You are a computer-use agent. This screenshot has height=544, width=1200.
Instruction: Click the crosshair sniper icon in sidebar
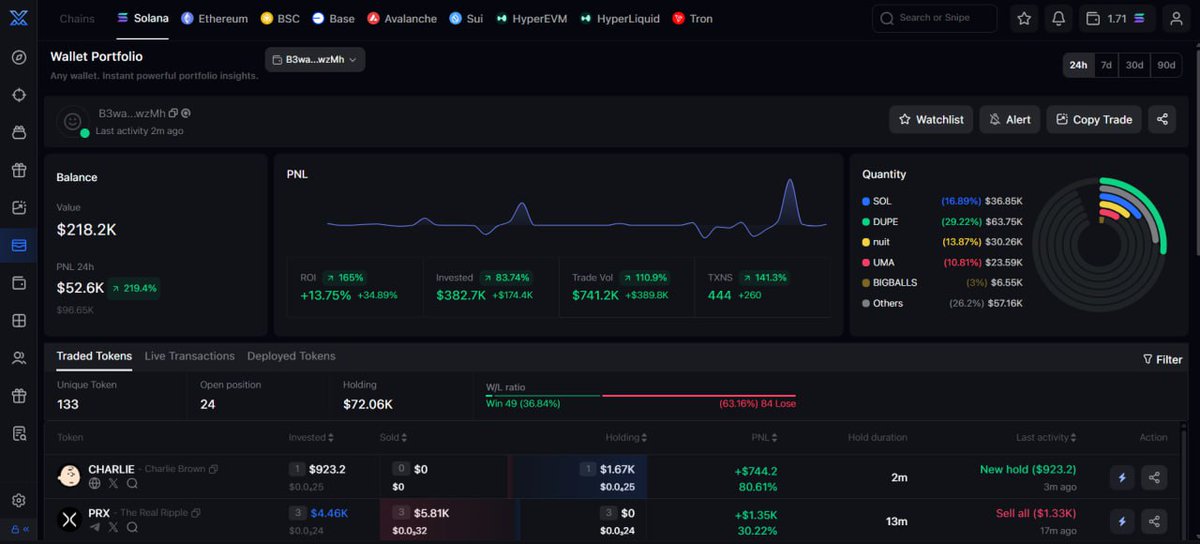click(19, 95)
